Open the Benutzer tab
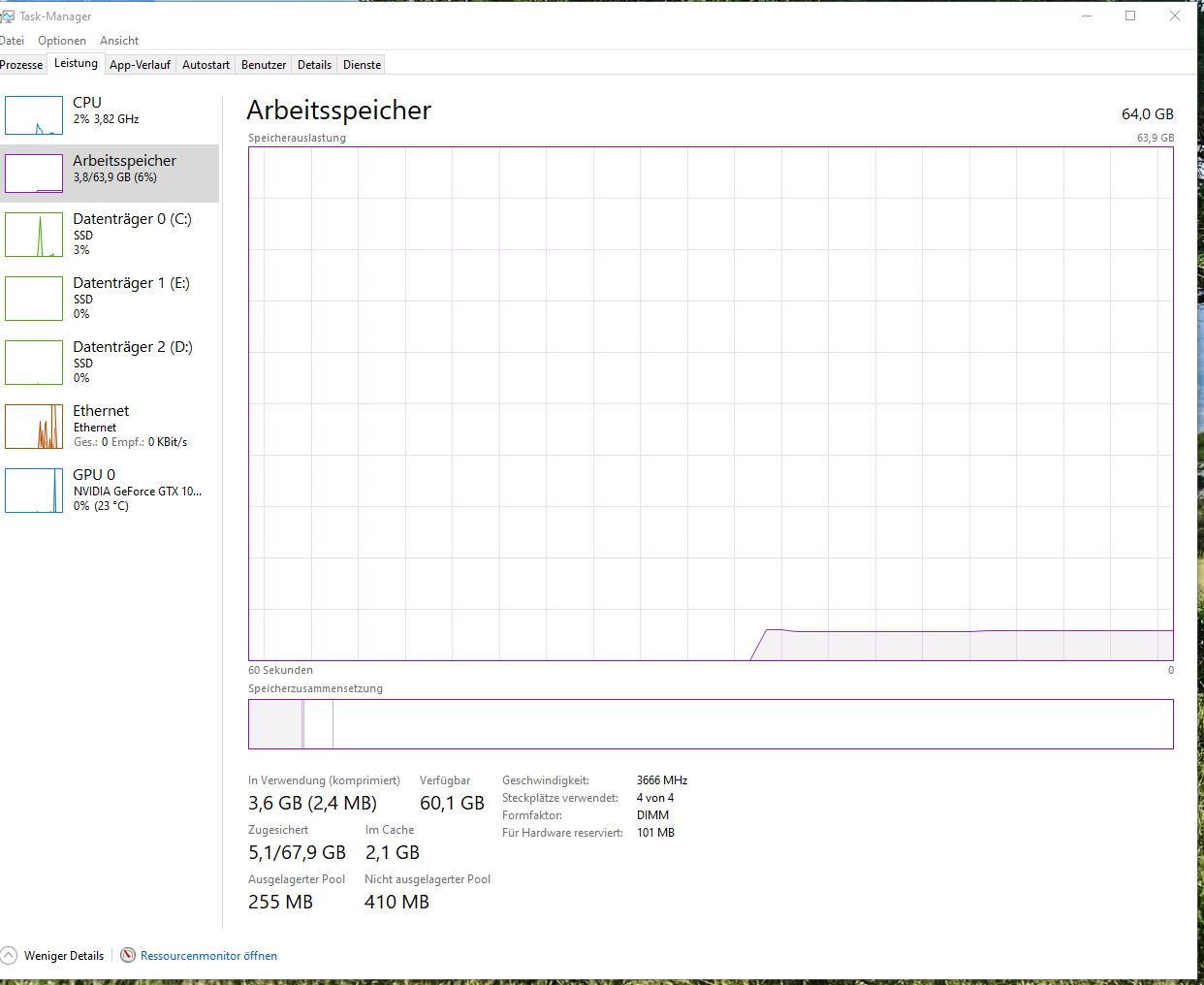Image resolution: width=1204 pixels, height=985 pixels. pos(263,64)
